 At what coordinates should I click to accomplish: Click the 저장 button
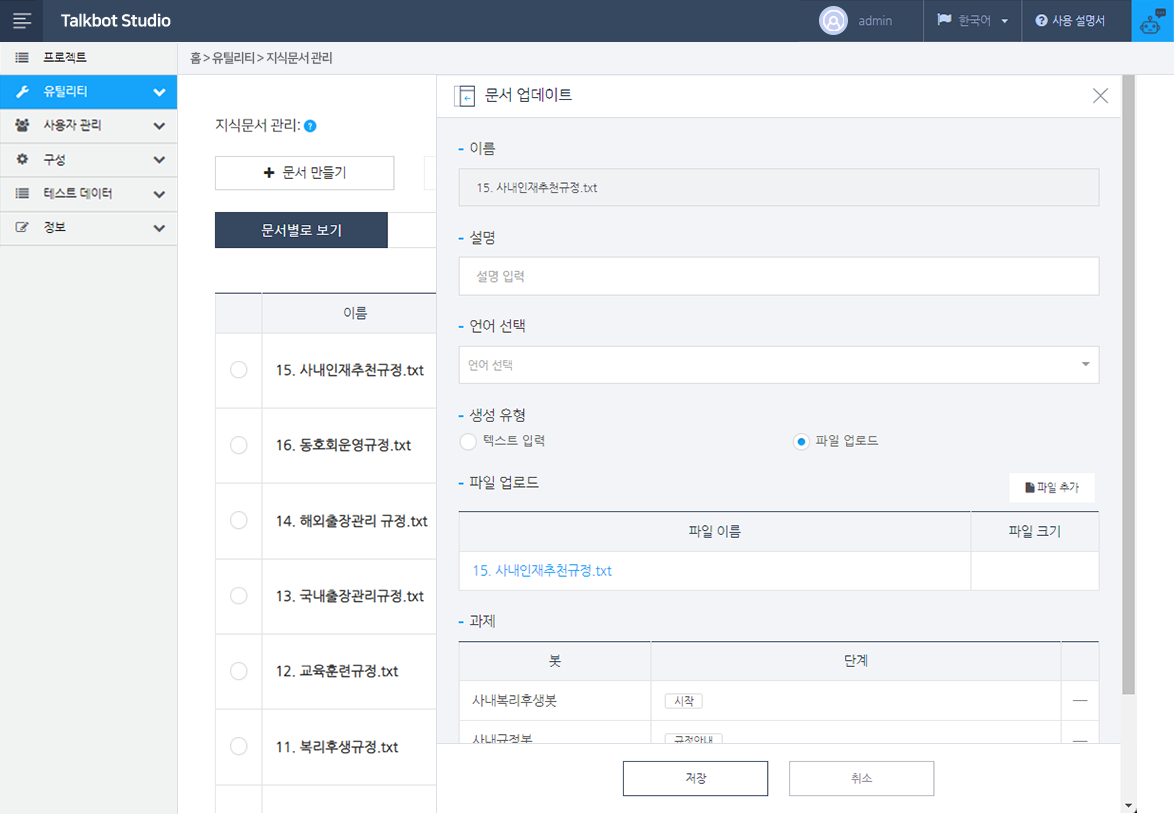coord(695,778)
